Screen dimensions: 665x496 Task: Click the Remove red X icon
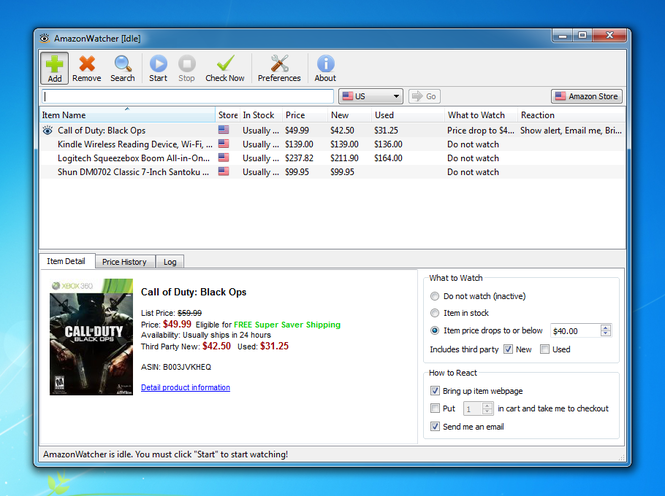click(x=87, y=64)
